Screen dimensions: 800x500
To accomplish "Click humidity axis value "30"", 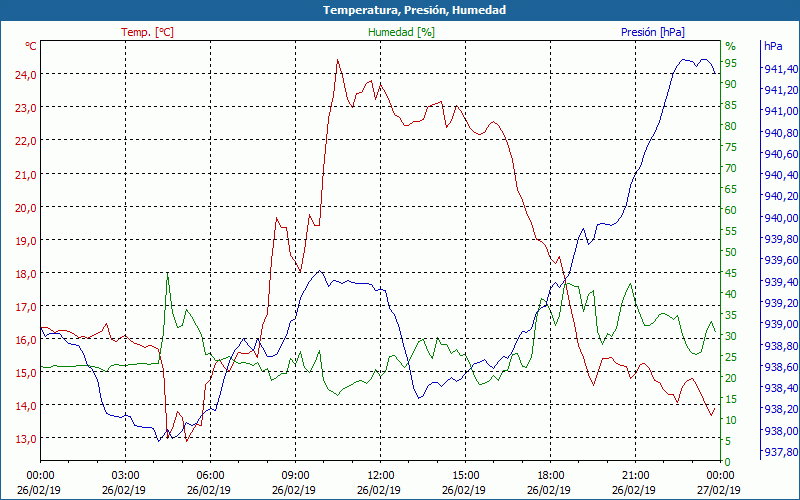I will pos(731,336).
